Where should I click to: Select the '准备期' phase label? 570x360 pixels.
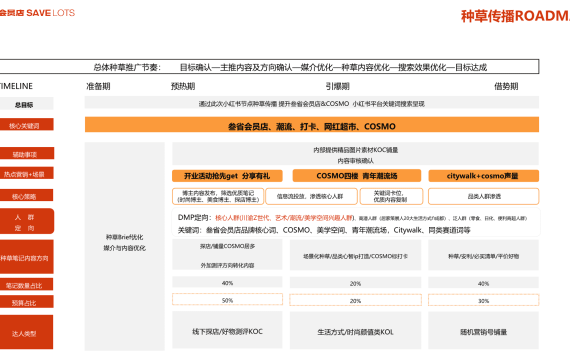98,86
